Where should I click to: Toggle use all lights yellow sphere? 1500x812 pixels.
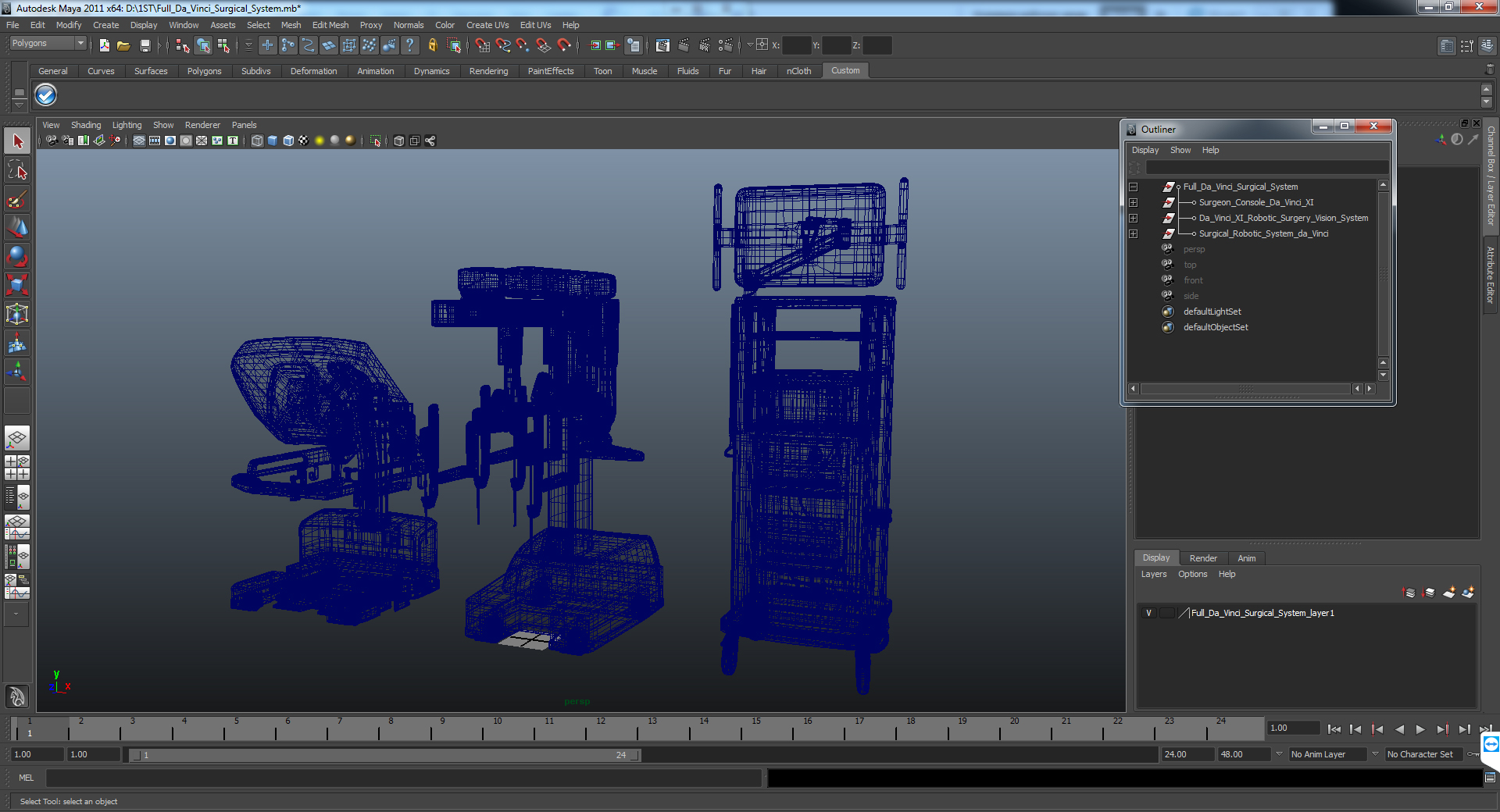pos(320,141)
